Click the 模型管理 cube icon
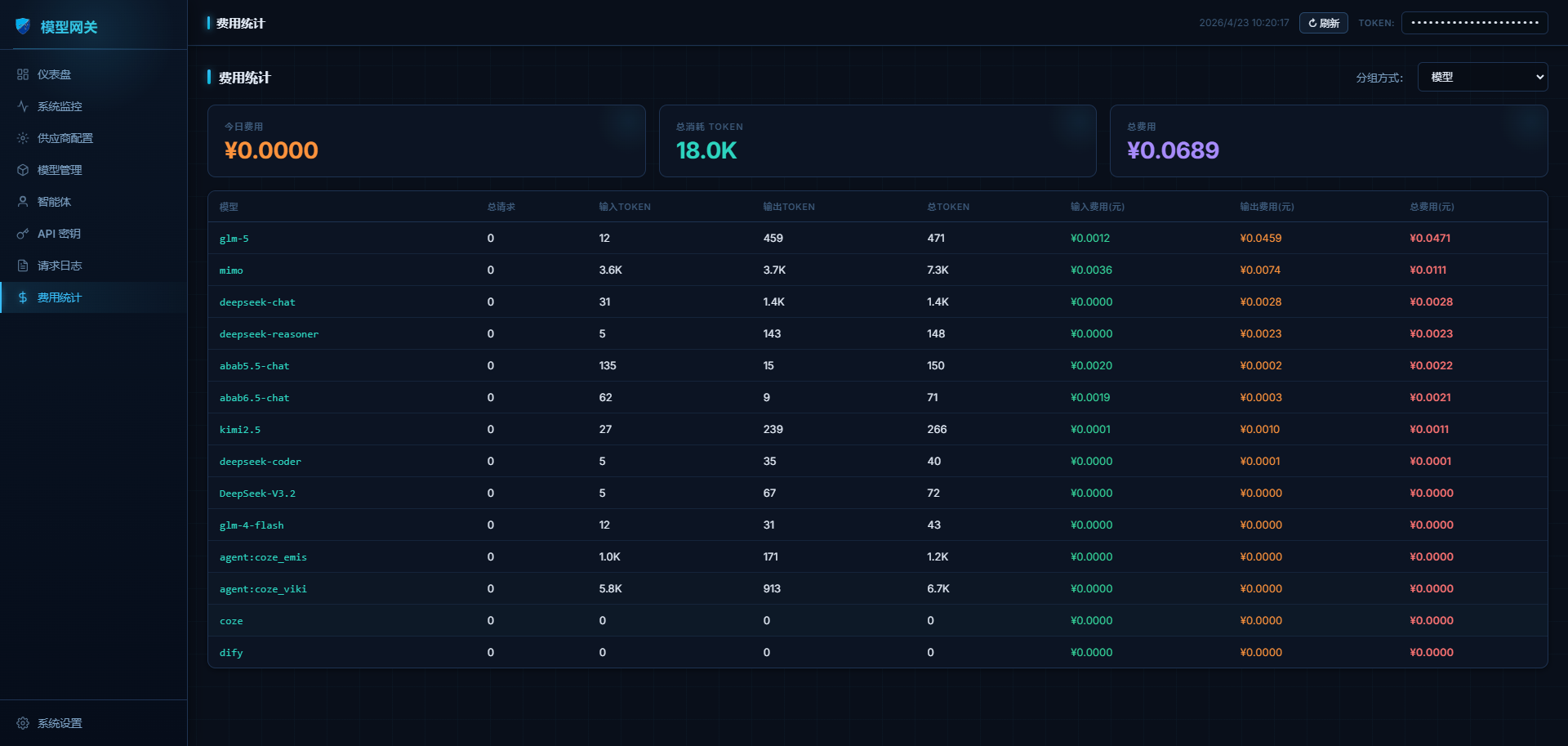This screenshot has width=1568, height=746. tap(23, 170)
